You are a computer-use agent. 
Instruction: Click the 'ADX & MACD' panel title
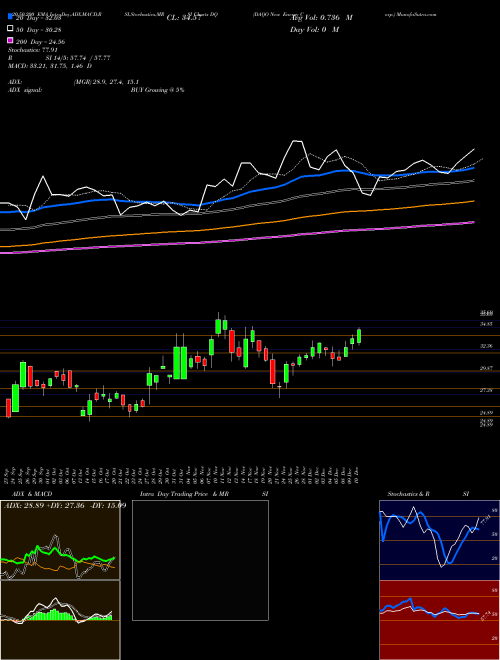[x=32, y=494]
